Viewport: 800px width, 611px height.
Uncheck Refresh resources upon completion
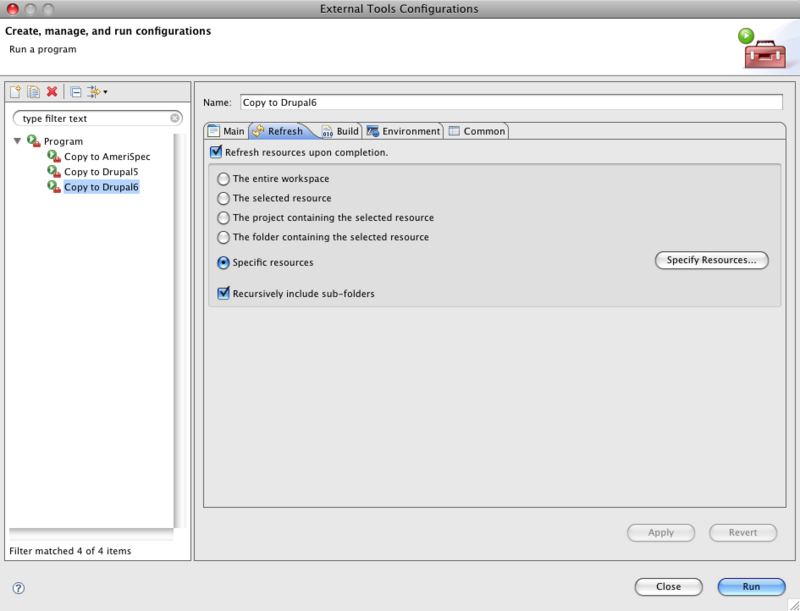coord(216,152)
